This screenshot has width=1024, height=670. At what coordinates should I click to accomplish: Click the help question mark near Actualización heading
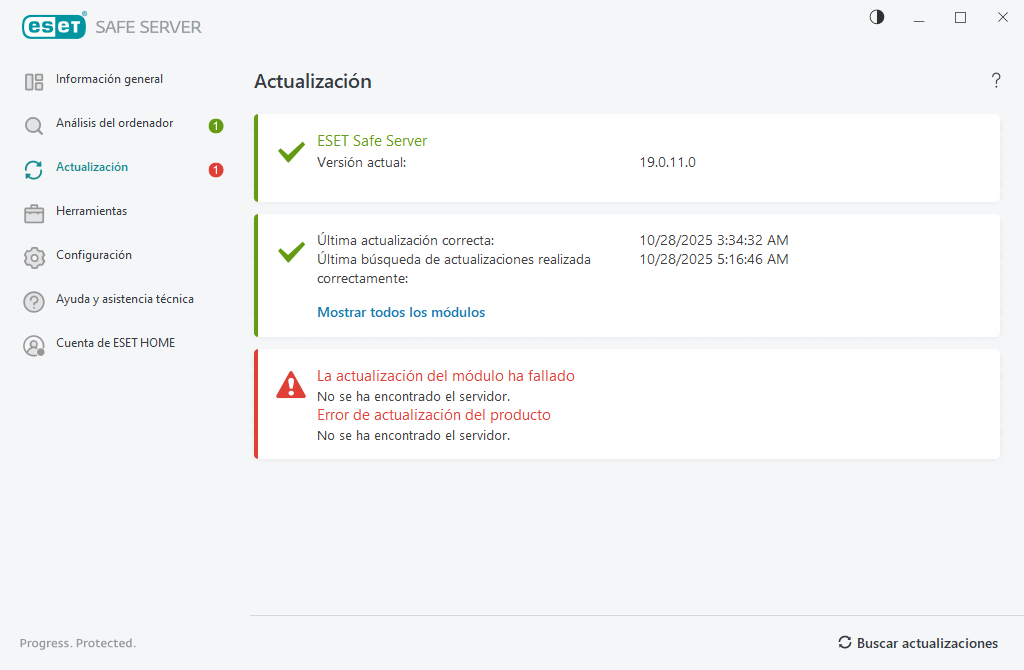click(x=996, y=81)
